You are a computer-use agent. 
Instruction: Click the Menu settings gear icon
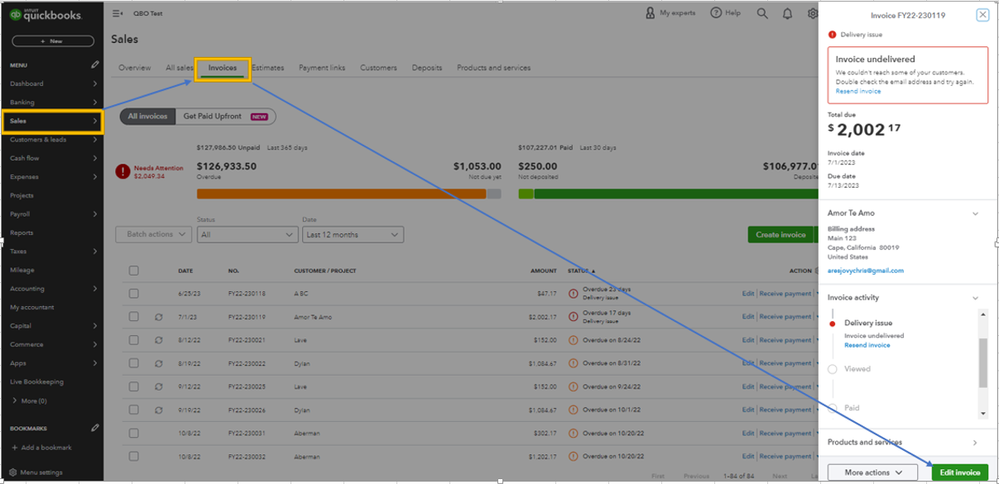[x=14, y=473]
